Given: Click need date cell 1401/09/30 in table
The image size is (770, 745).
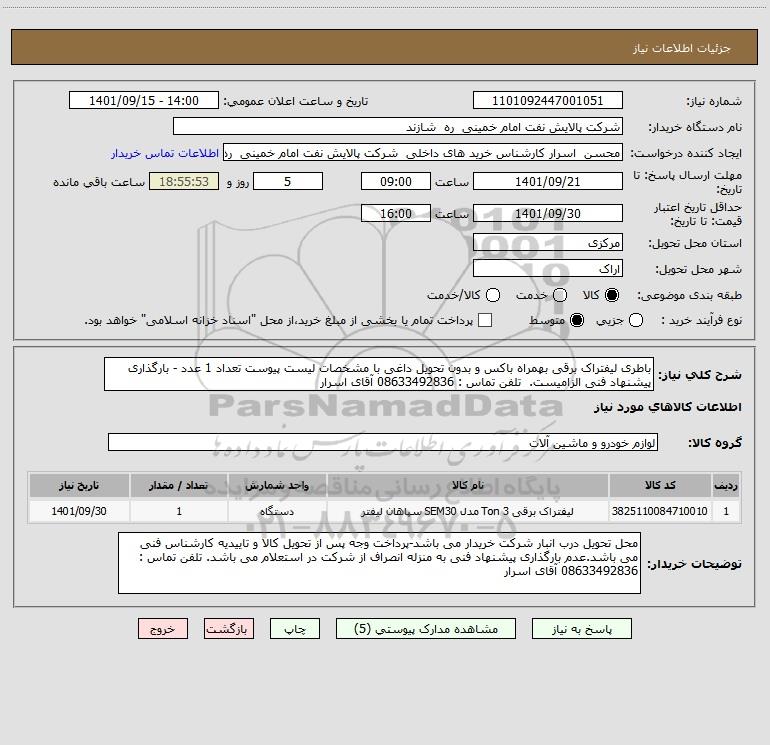Looking at the screenshot, I should [79, 511].
